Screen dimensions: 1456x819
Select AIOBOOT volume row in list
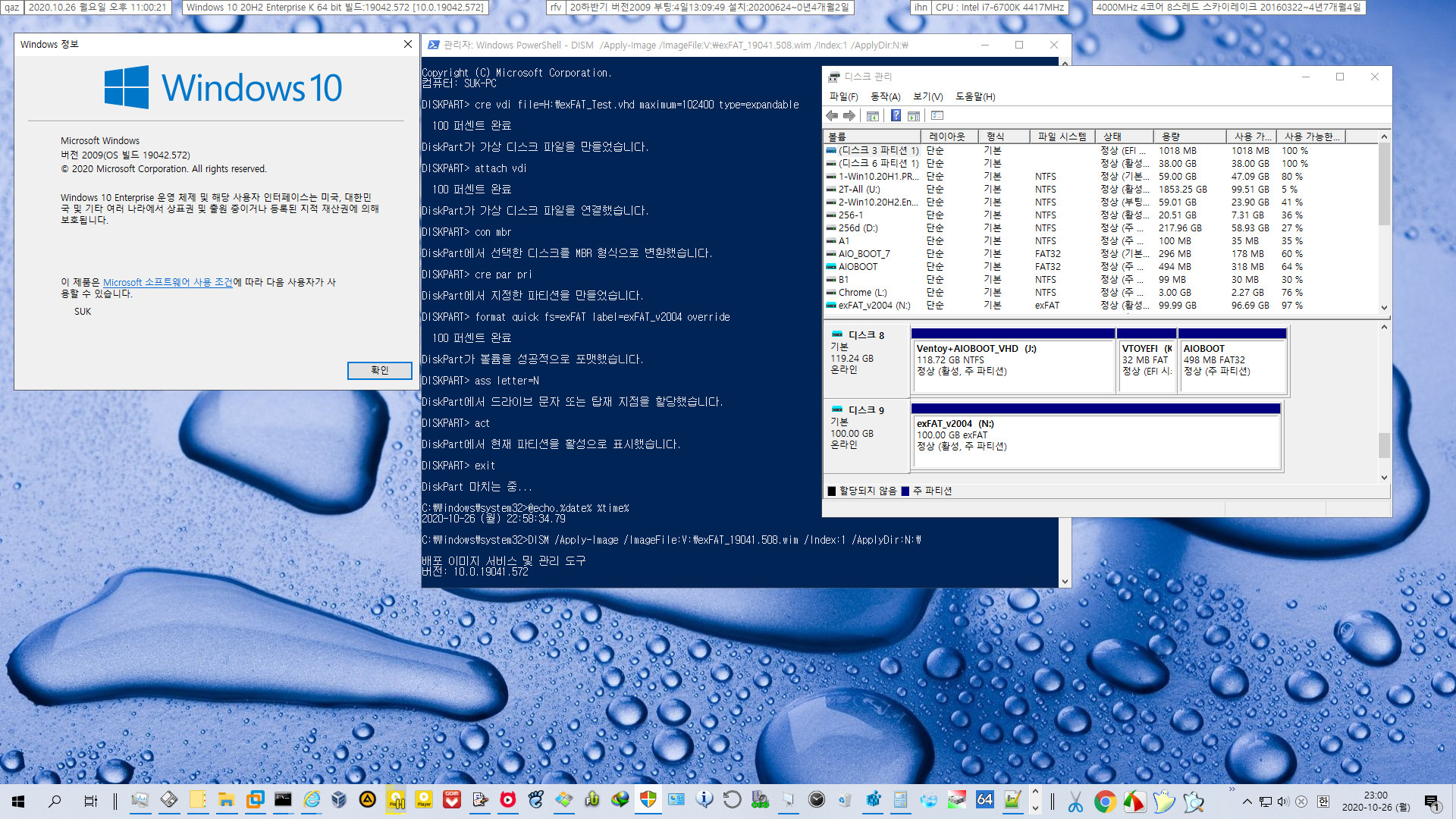pyautogui.click(x=1101, y=267)
